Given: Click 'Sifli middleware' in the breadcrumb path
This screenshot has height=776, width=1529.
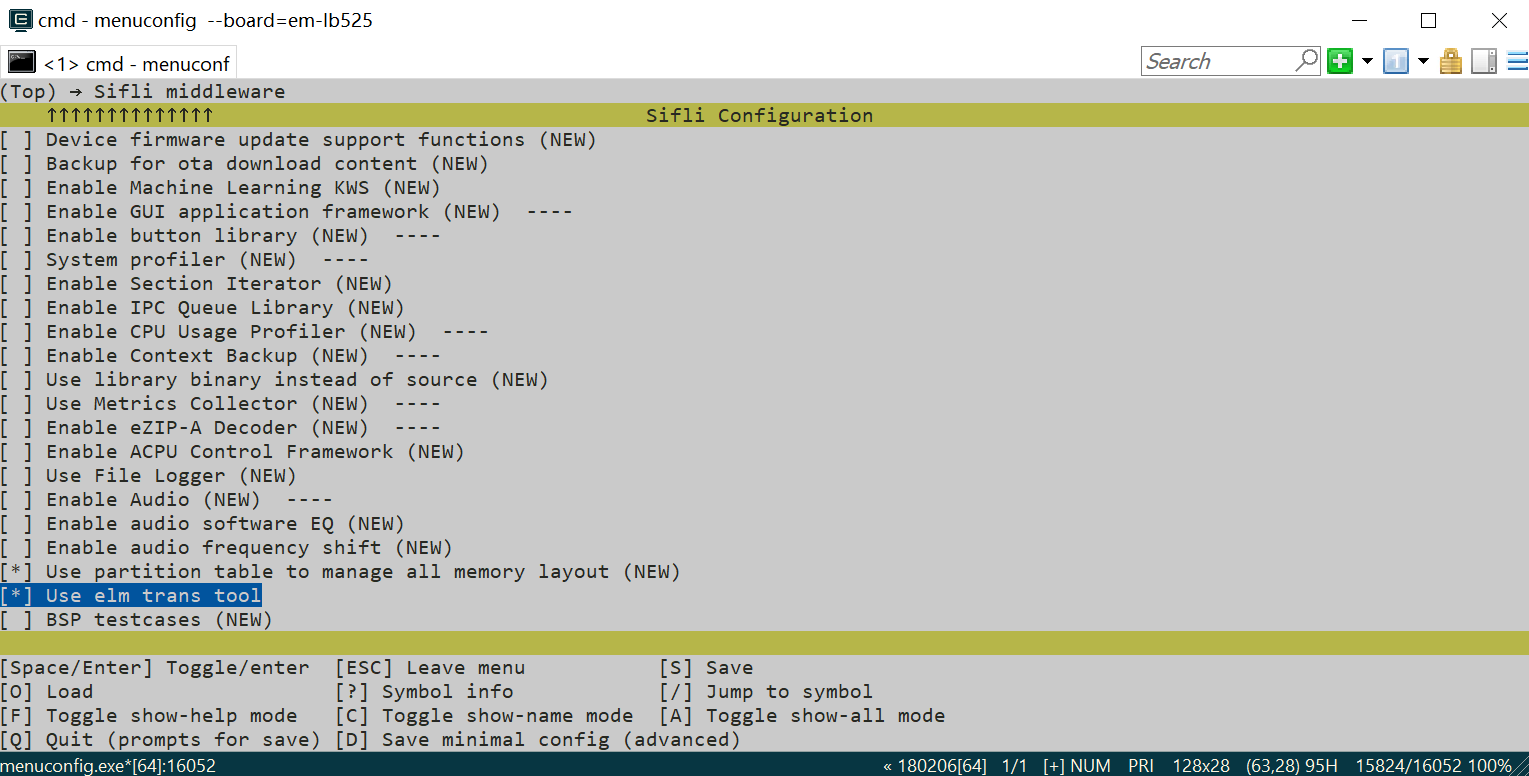Looking at the screenshot, I should 189,92.
